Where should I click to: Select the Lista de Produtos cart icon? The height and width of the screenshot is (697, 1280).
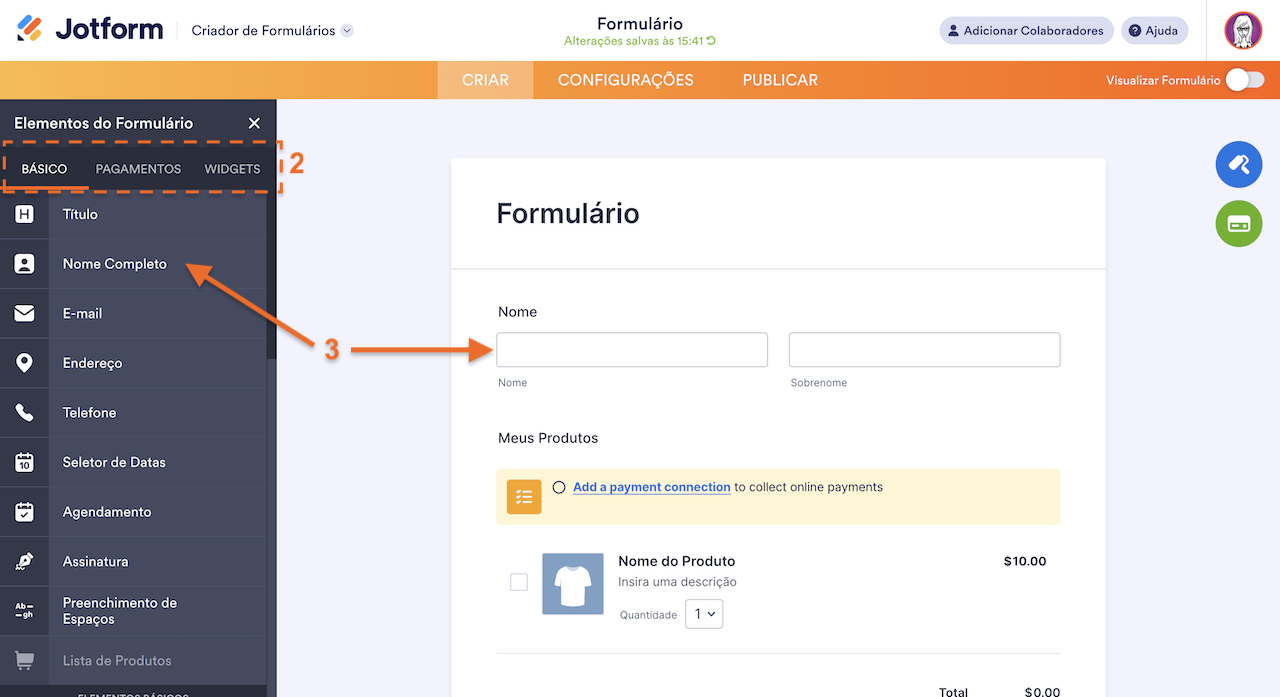24,660
